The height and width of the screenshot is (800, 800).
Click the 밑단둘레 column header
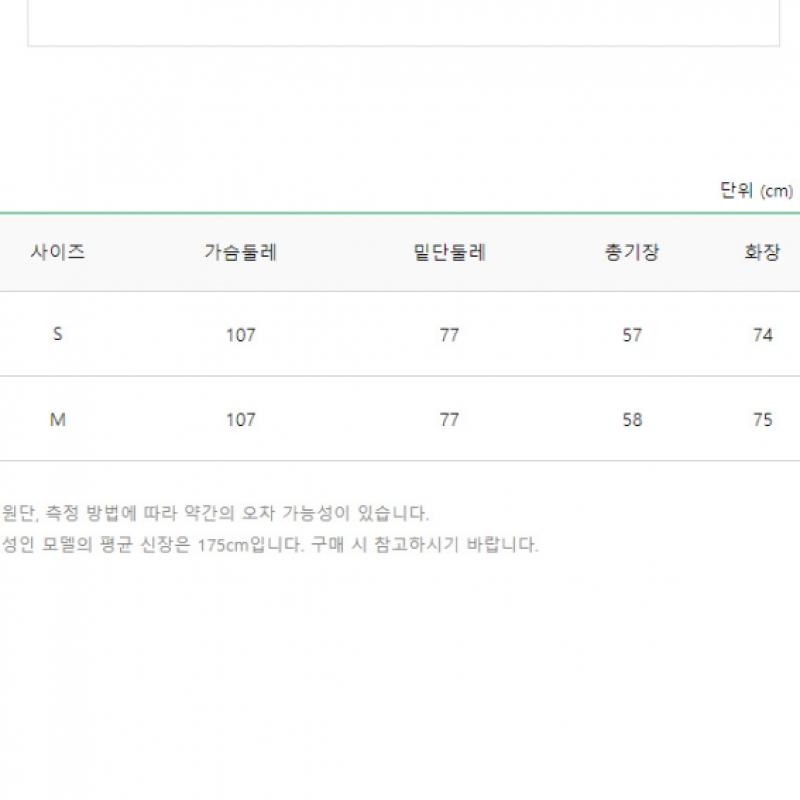[x=449, y=252]
